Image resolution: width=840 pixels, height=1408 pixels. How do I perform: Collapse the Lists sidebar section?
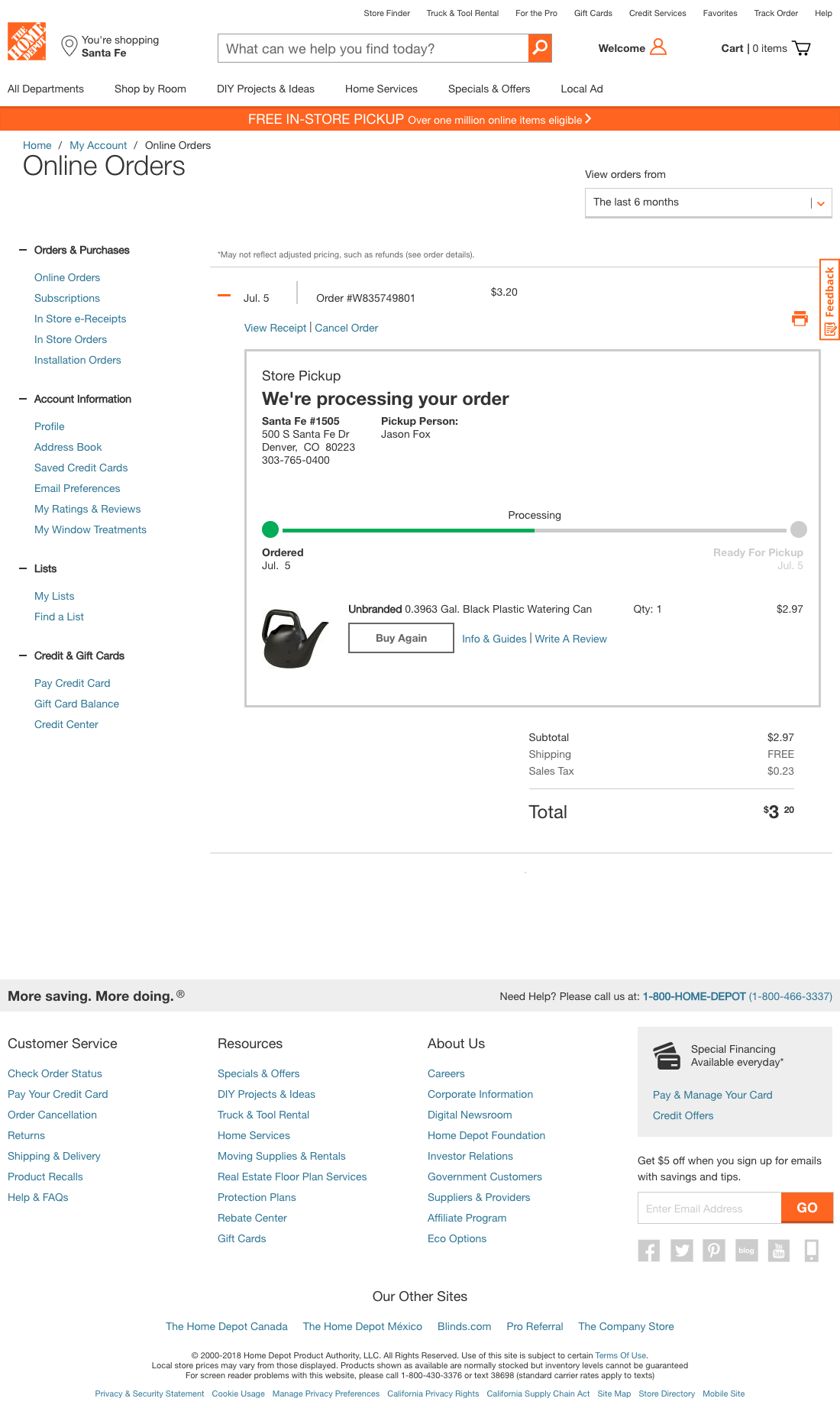(x=23, y=568)
